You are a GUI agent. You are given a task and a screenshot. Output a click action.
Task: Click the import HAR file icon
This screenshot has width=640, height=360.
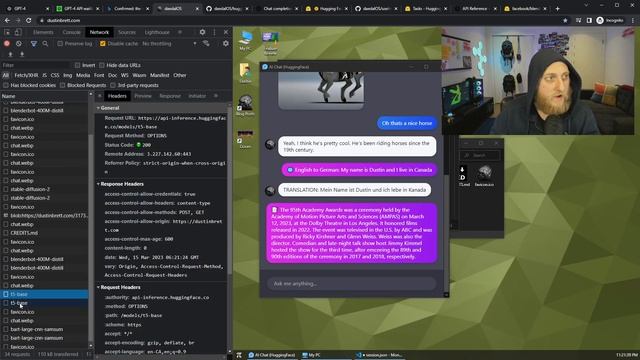pyautogui.click(x=10, y=54)
